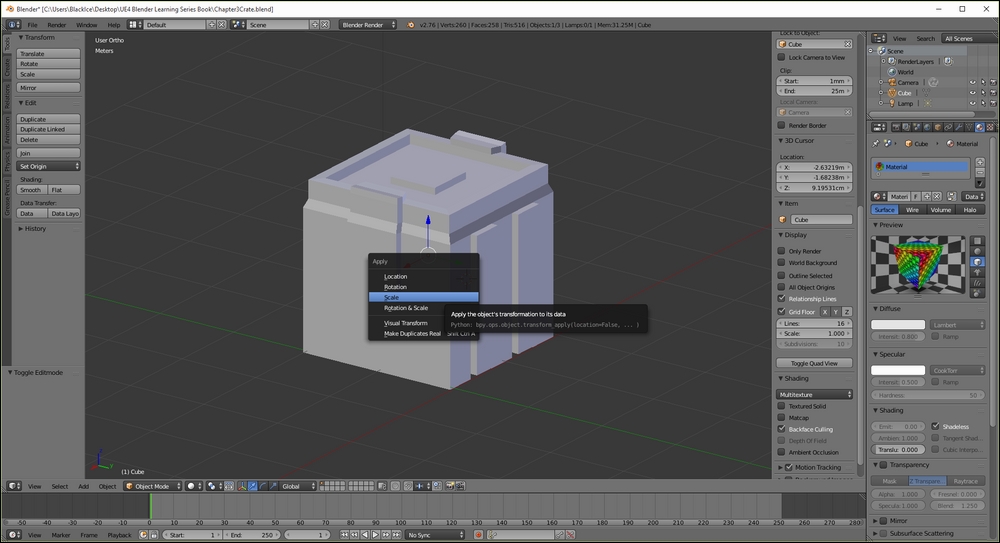Click the Lamp data icon in the outliner
The width and height of the screenshot is (1000, 543).
point(927,103)
